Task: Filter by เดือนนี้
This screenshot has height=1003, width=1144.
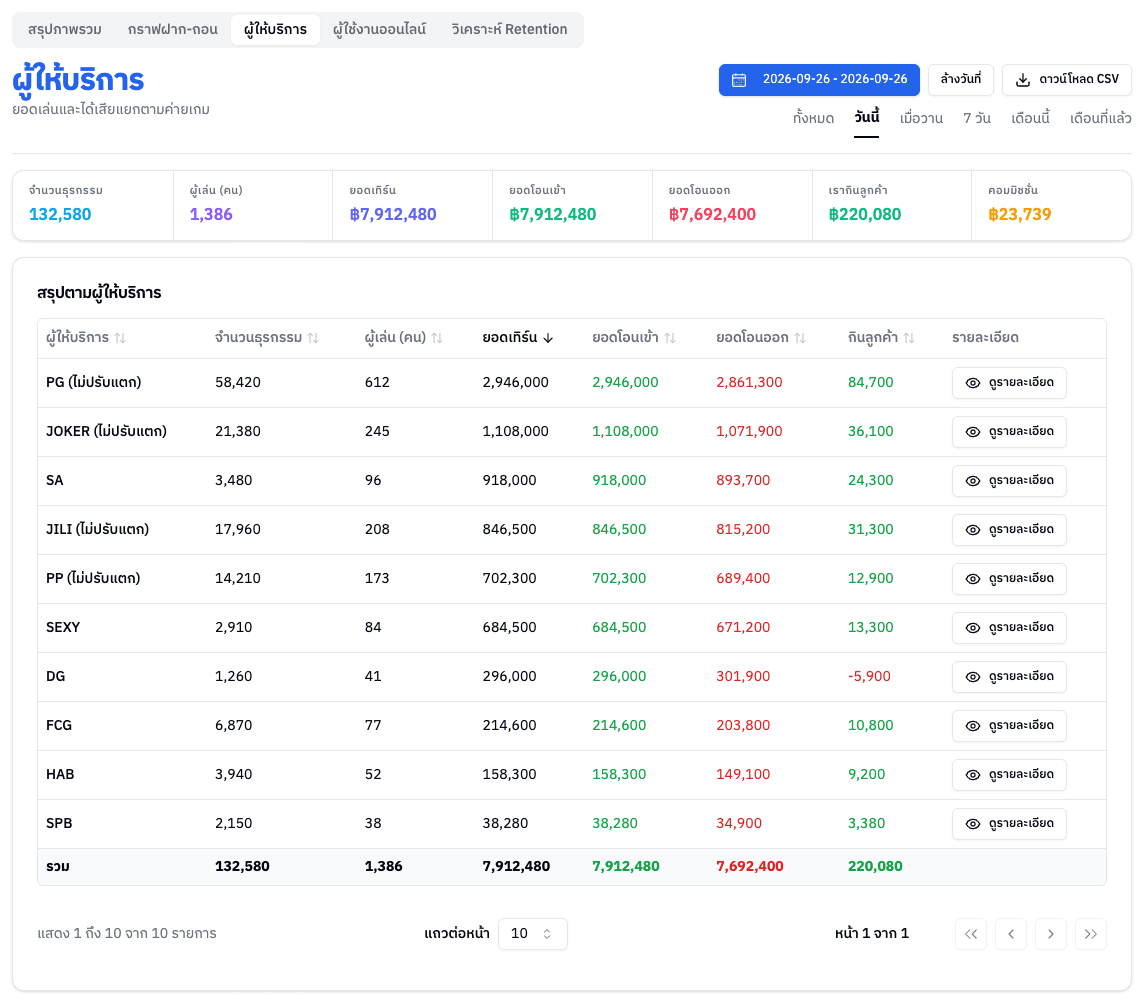Action: point(1030,118)
